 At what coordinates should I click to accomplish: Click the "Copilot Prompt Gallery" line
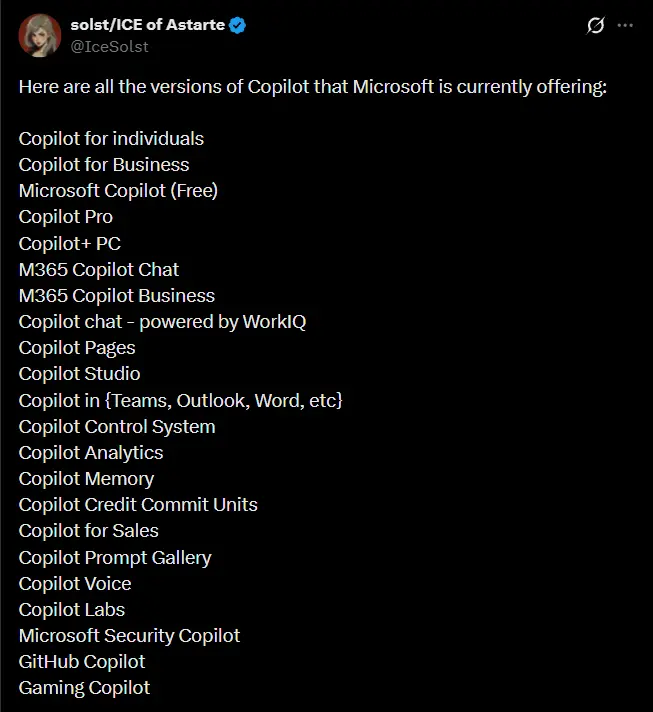pos(115,557)
